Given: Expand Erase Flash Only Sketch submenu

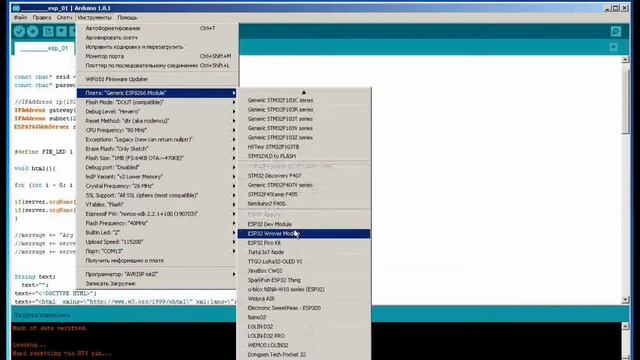Looking at the screenshot, I should point(157,149).
